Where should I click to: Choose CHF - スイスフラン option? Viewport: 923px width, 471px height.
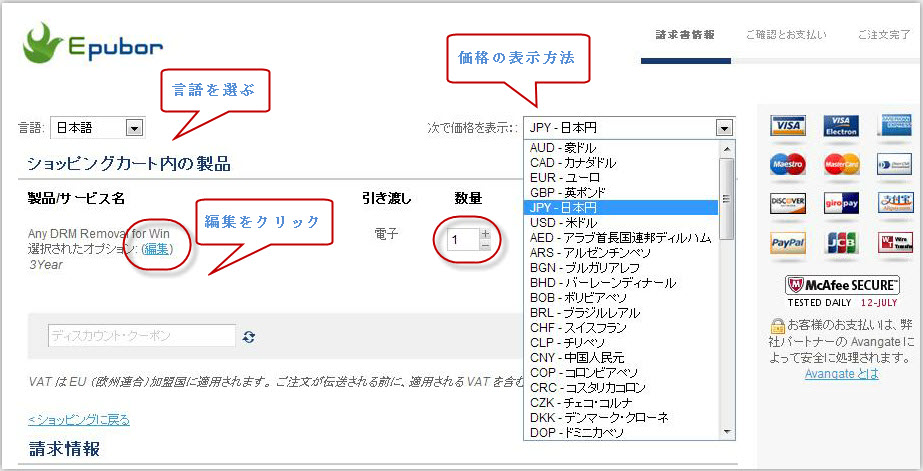[622, 327]
